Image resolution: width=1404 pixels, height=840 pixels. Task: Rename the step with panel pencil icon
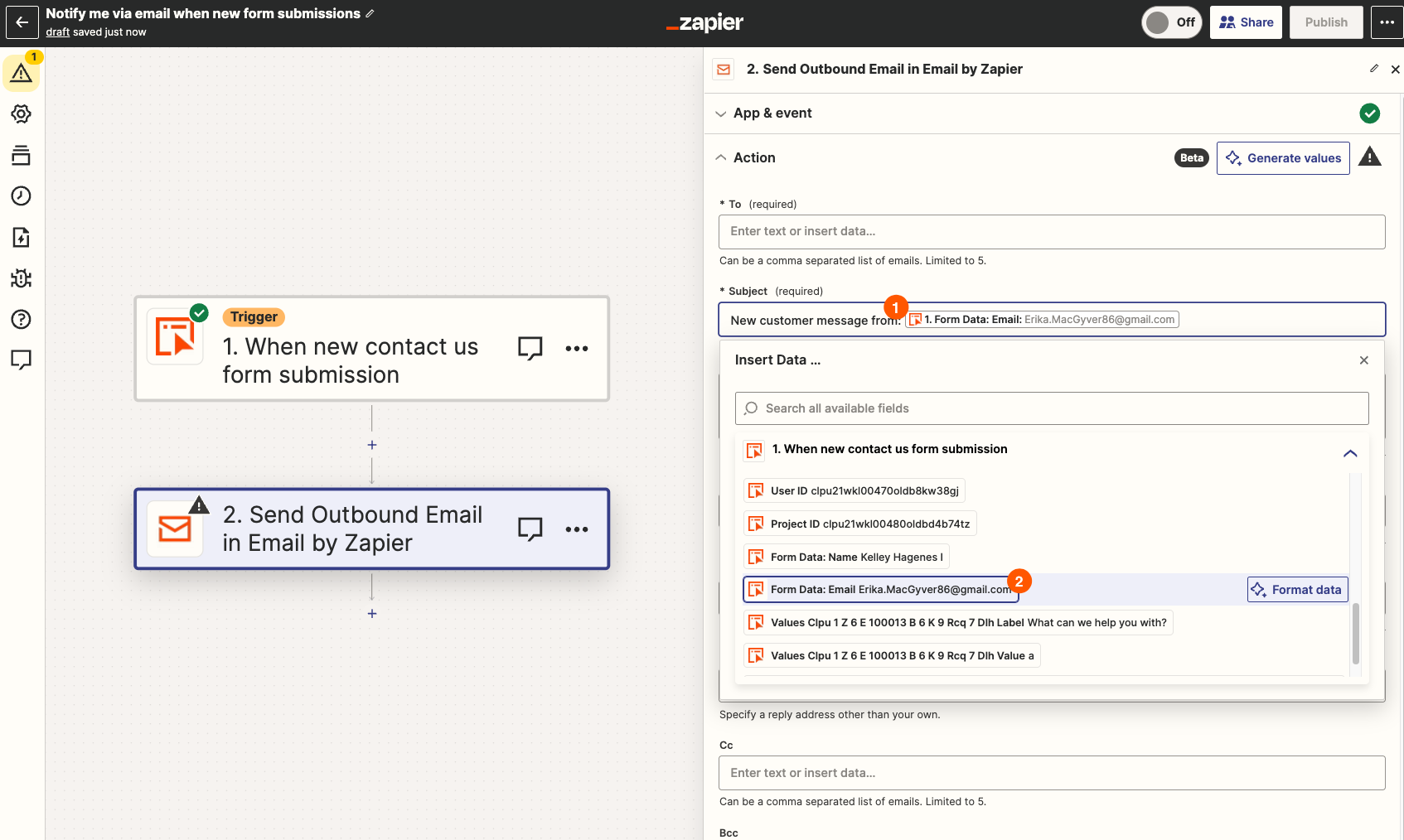coord(1374,69)
